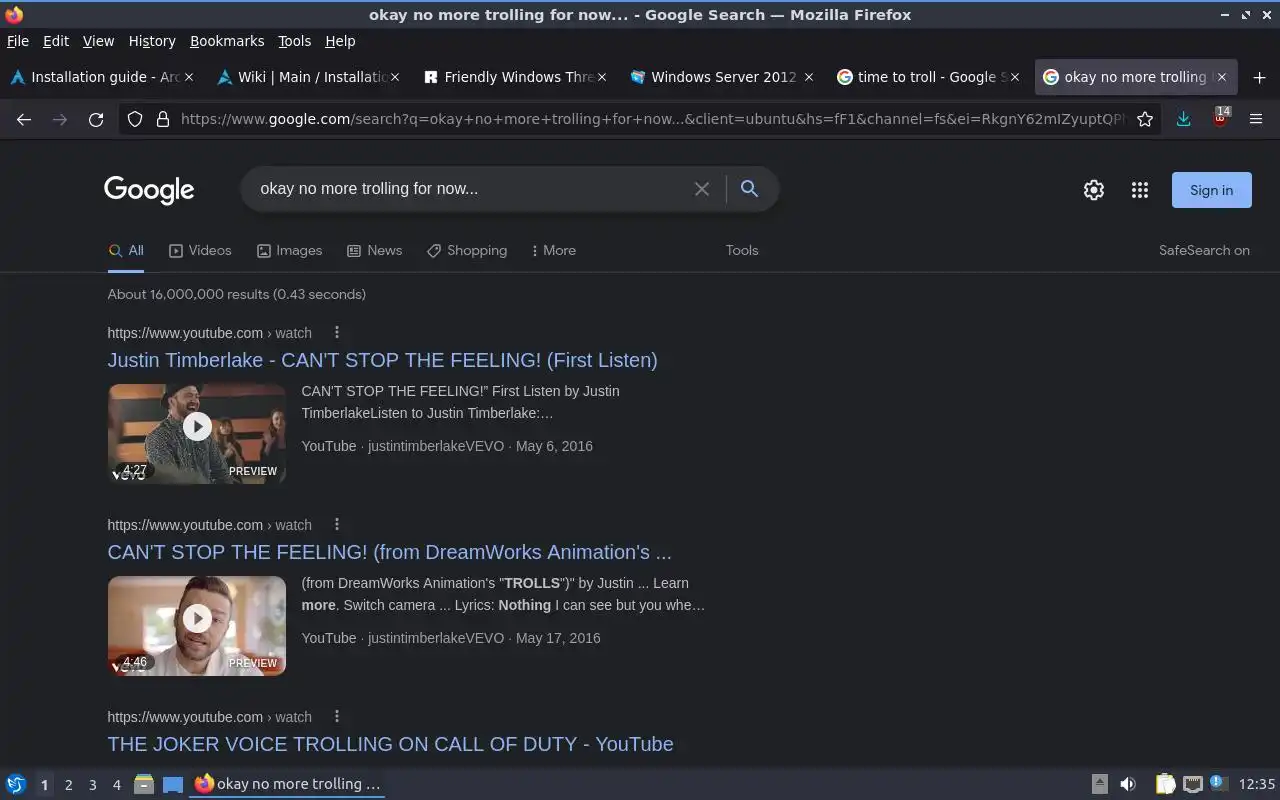The width and height of the screenshot is (1280, 800).
Task: Open options dots for First Listen result
Action: 337,332
